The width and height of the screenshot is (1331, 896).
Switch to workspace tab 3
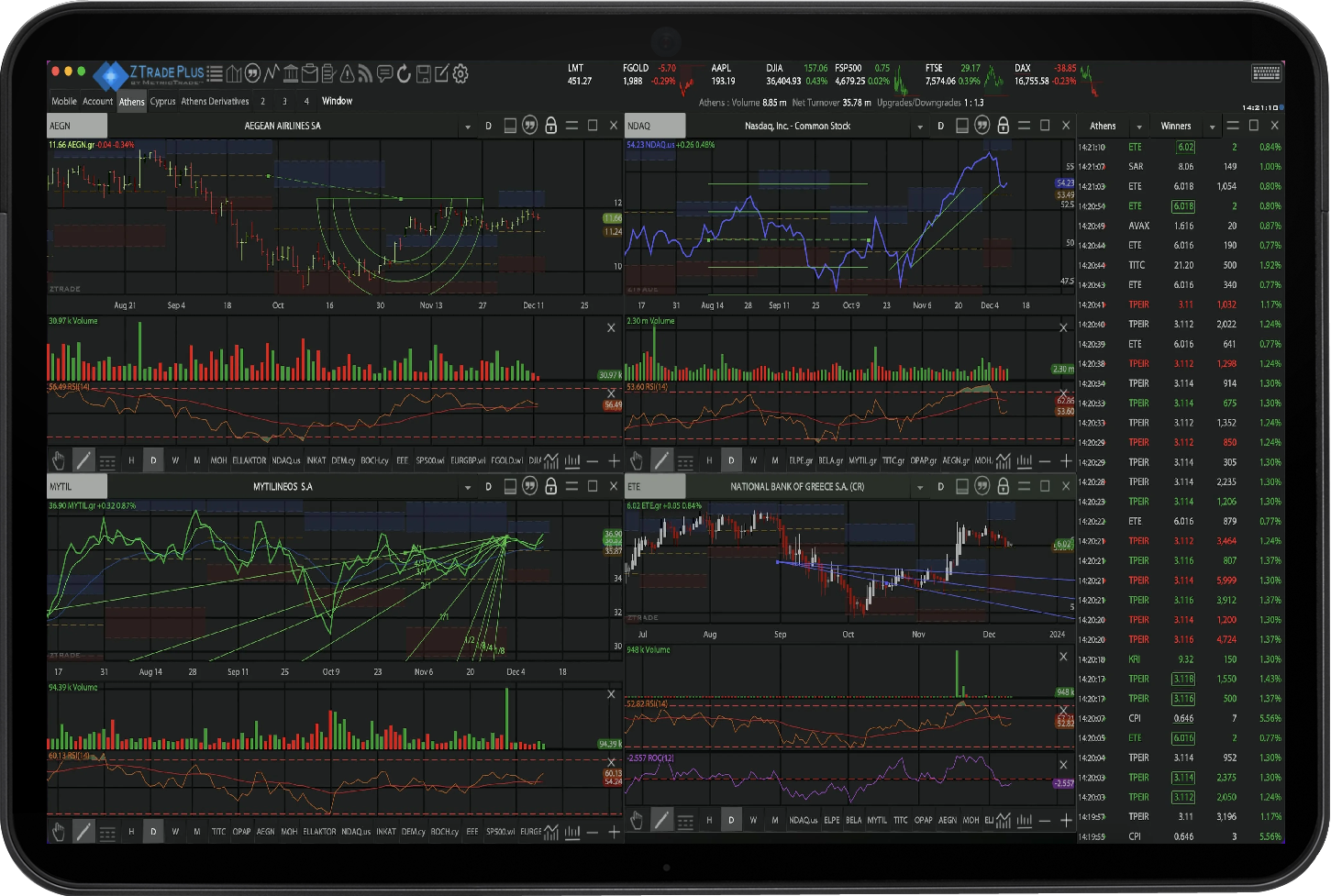click(x=284, y=101)
